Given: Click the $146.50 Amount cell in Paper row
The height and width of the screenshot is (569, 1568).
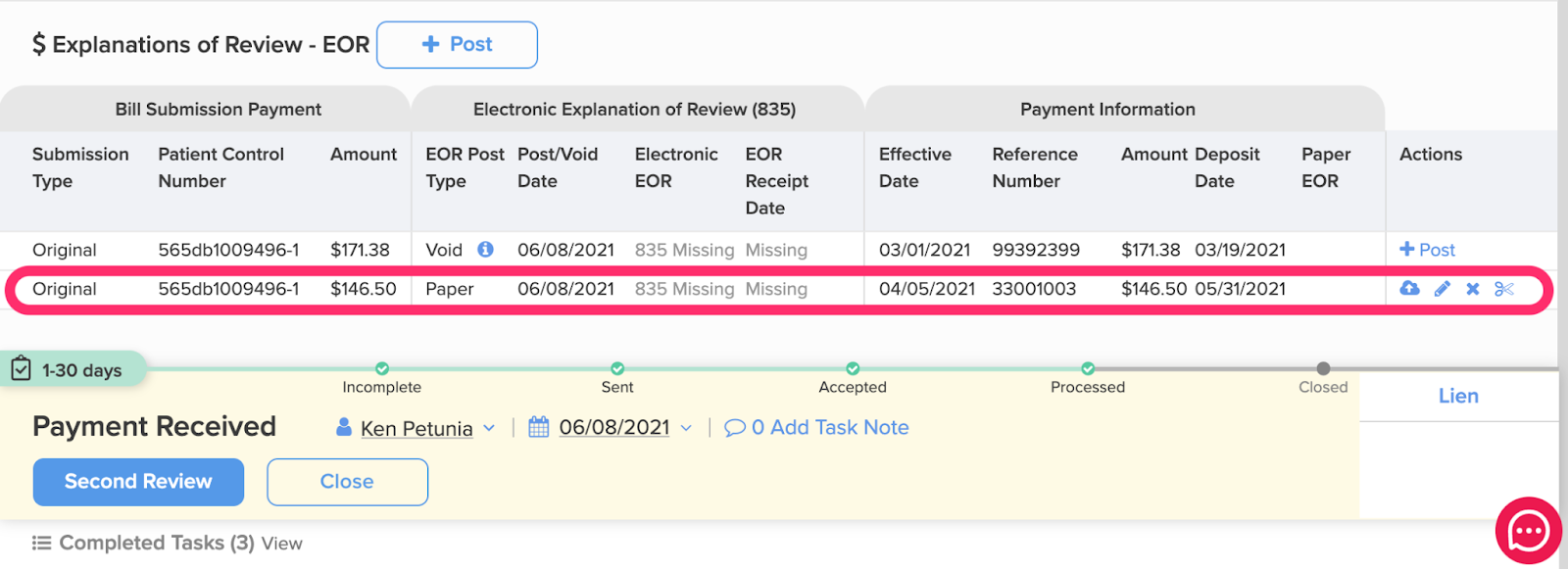Looking at the screenshot, I should [363, 289].
